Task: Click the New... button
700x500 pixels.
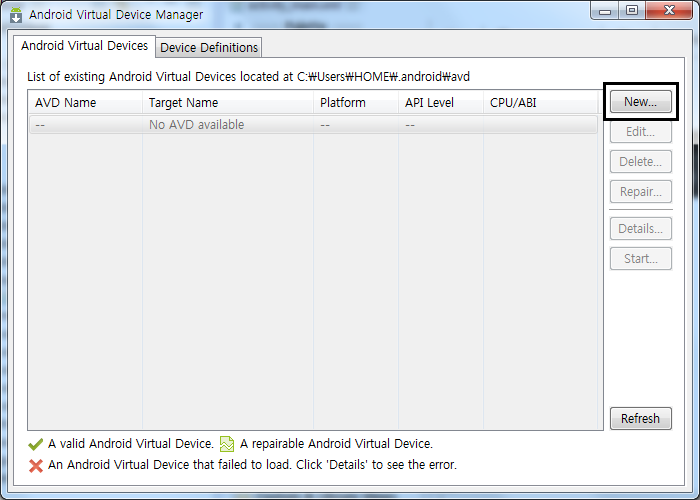Action: coord(641,102)
